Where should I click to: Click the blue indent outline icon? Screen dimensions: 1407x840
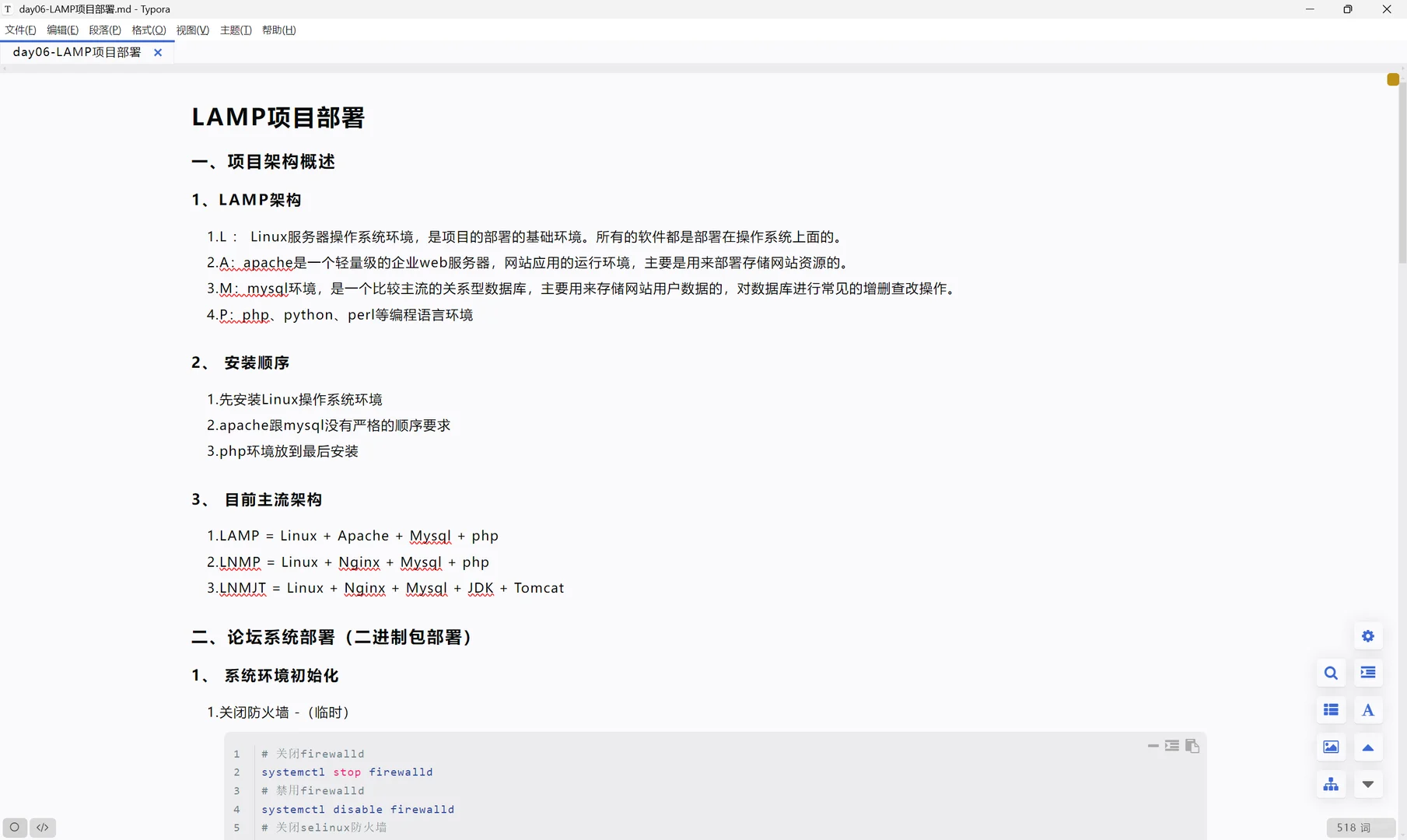pyautogui.click(x=1367, y=673)
